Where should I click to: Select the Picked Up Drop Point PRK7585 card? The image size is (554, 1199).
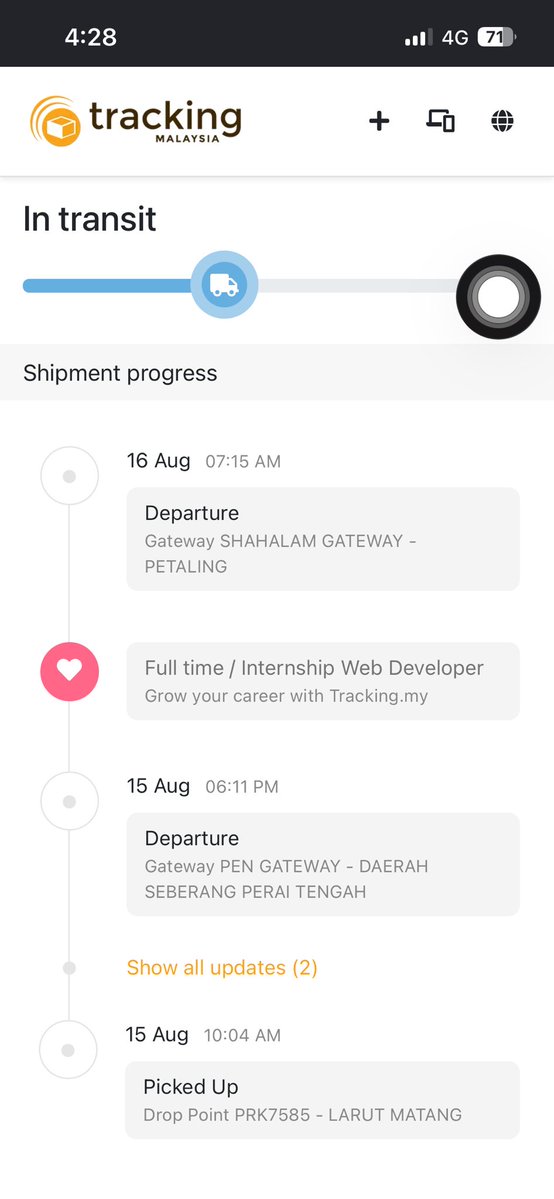point(322,1100)
